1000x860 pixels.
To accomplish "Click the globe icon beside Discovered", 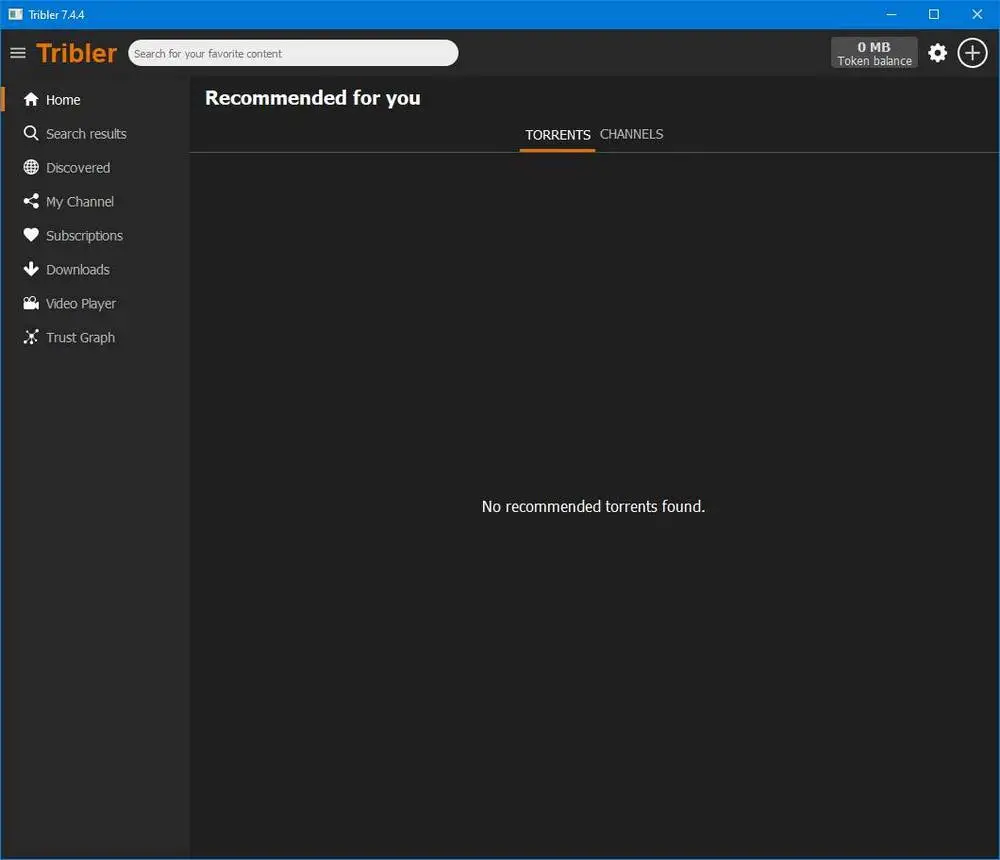I will [31, 167].
